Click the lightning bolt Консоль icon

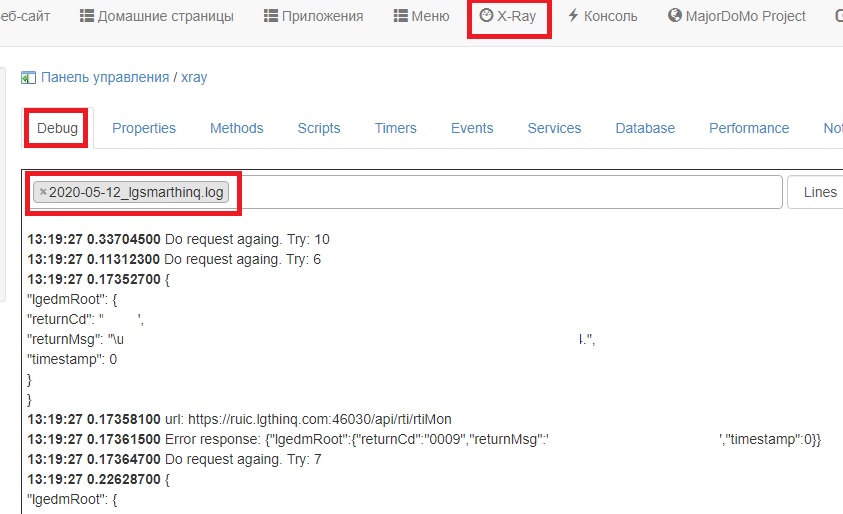tap(573, 16)
